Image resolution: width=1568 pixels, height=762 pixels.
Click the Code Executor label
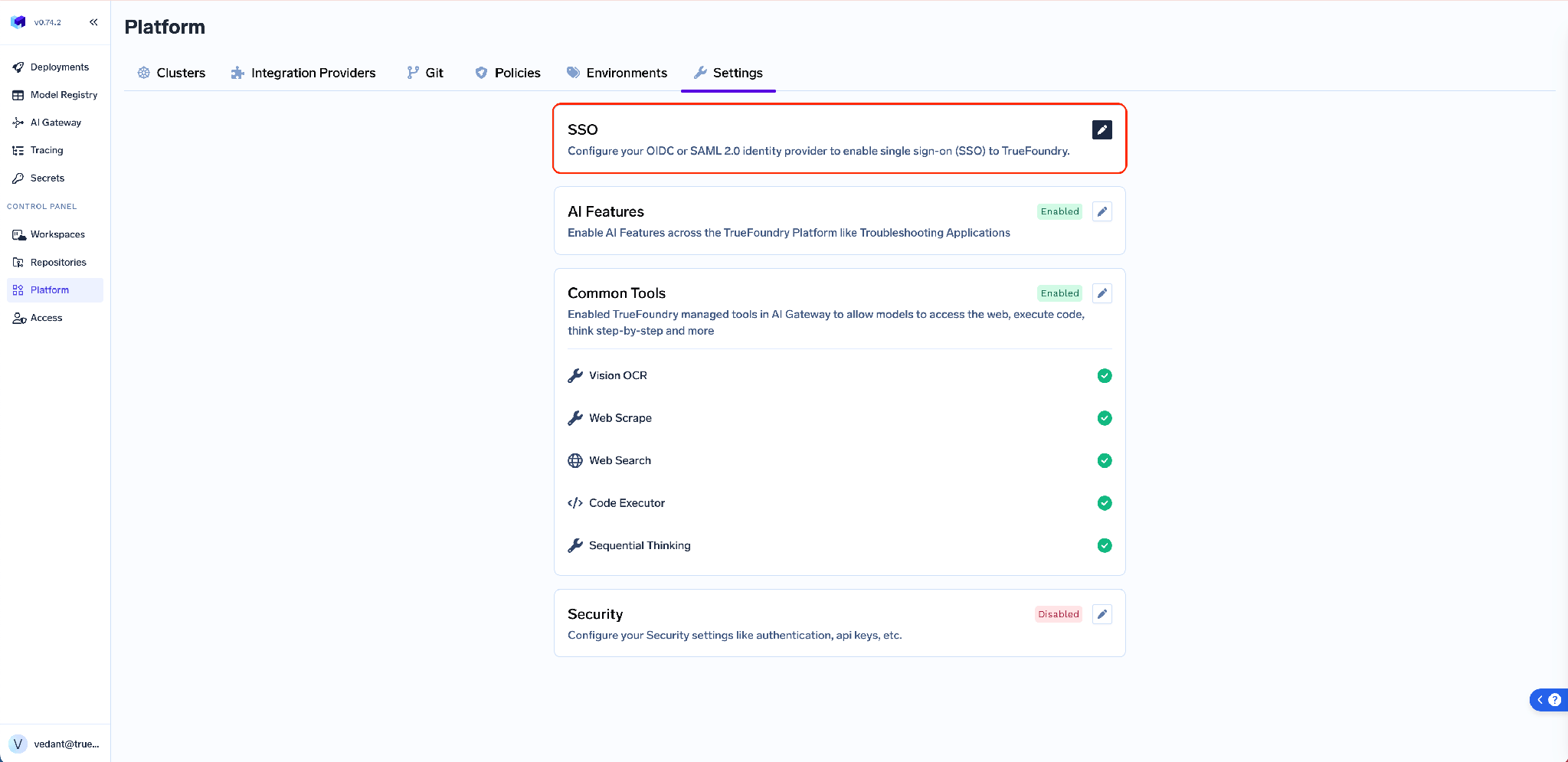tap(627, 503)
